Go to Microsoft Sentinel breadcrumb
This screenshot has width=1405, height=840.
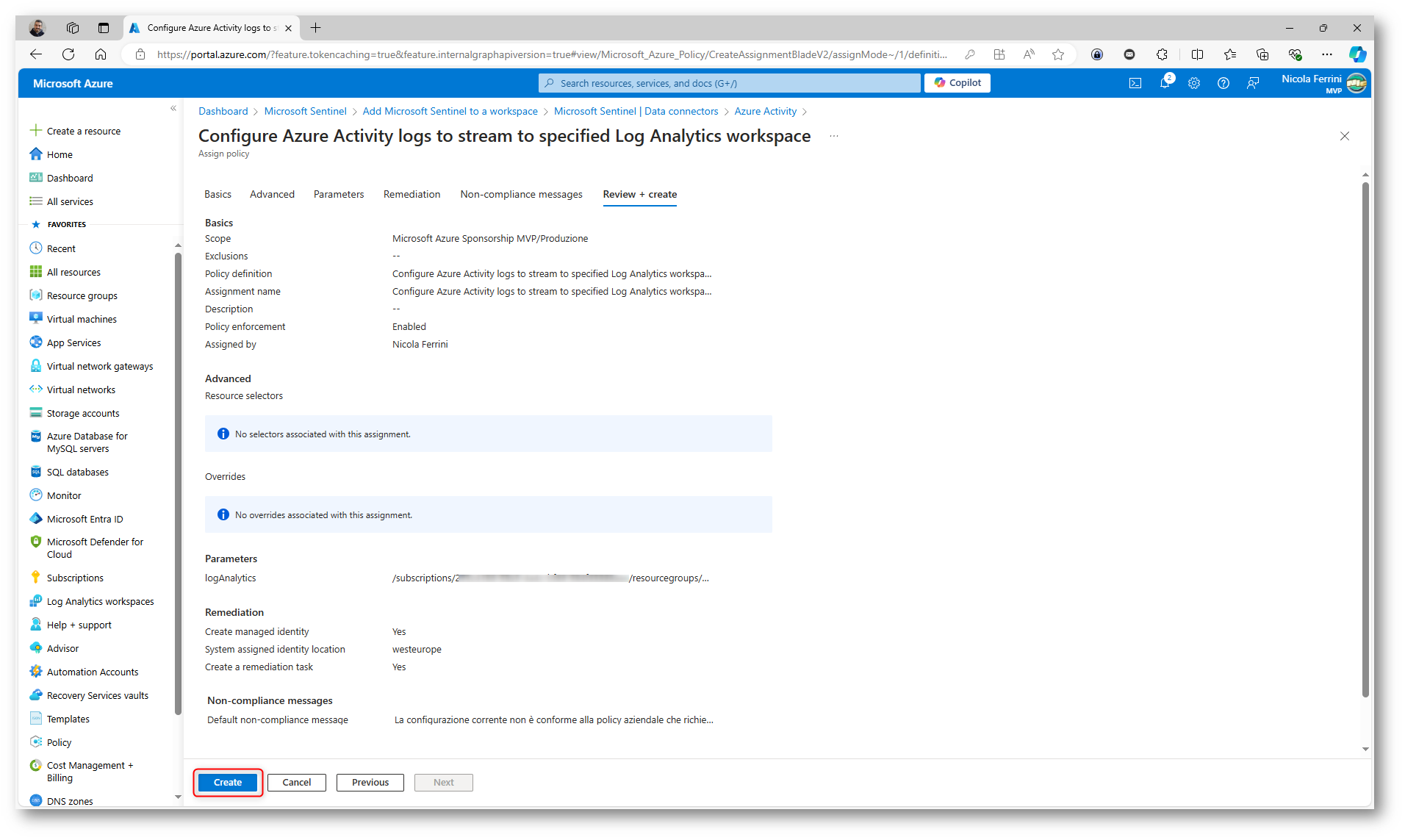point(305,111)
